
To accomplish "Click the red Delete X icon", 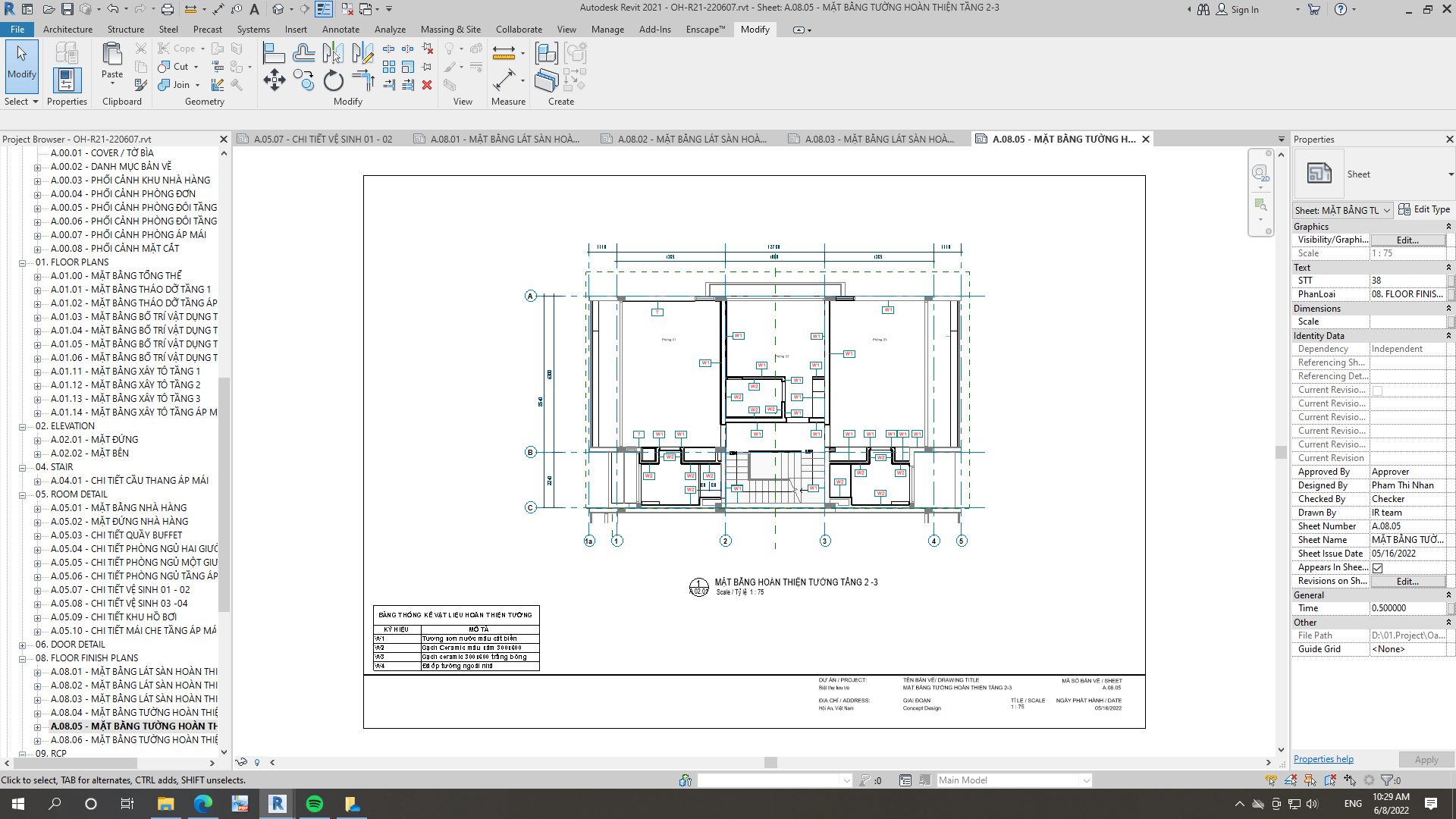I will [x=427, y=85].
